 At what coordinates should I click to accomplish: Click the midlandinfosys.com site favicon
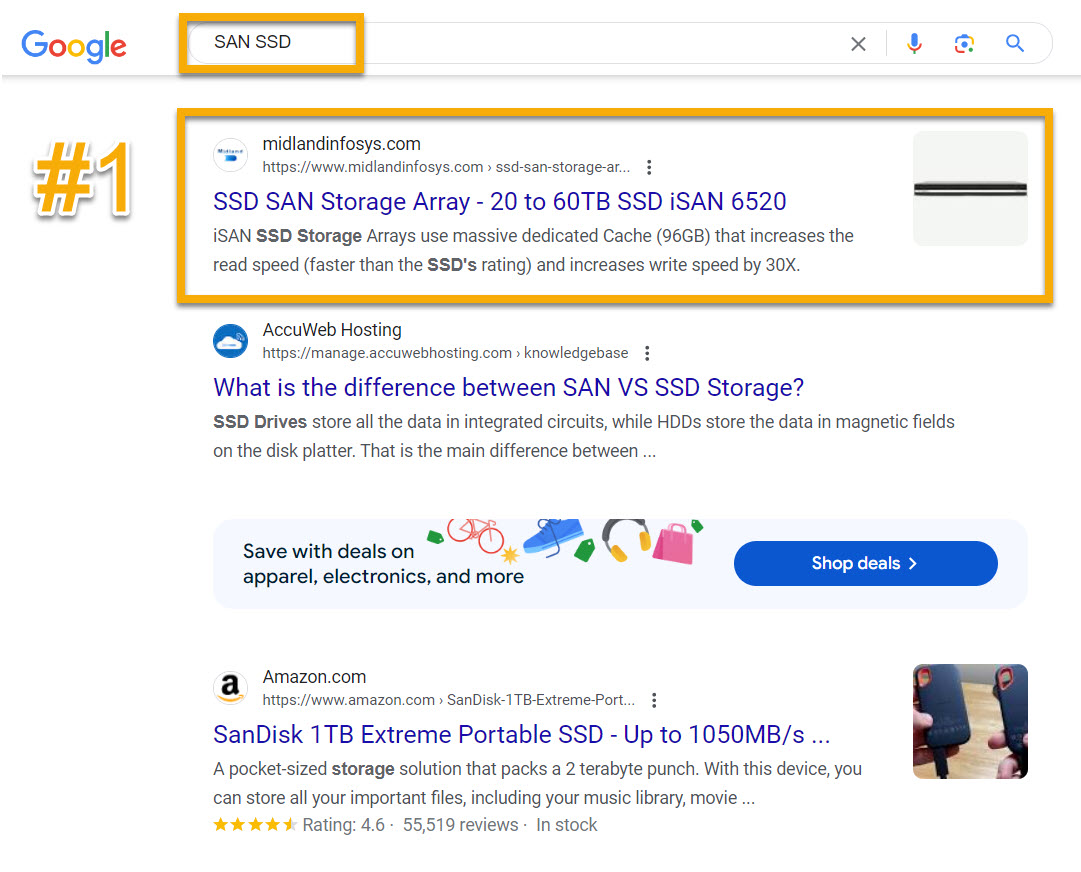pos(230,155)
